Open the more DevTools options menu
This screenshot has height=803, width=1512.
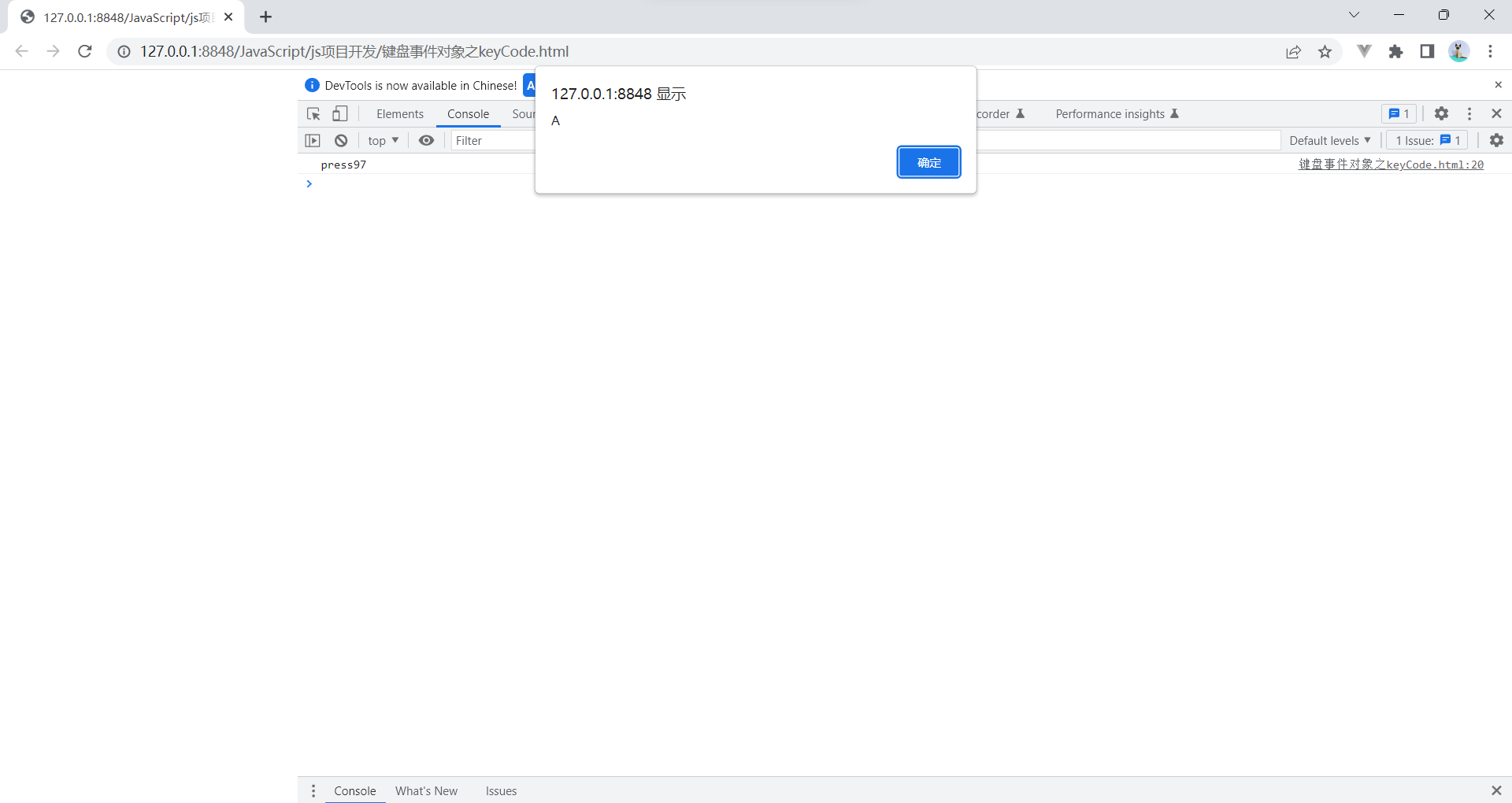pos(1469,113)
